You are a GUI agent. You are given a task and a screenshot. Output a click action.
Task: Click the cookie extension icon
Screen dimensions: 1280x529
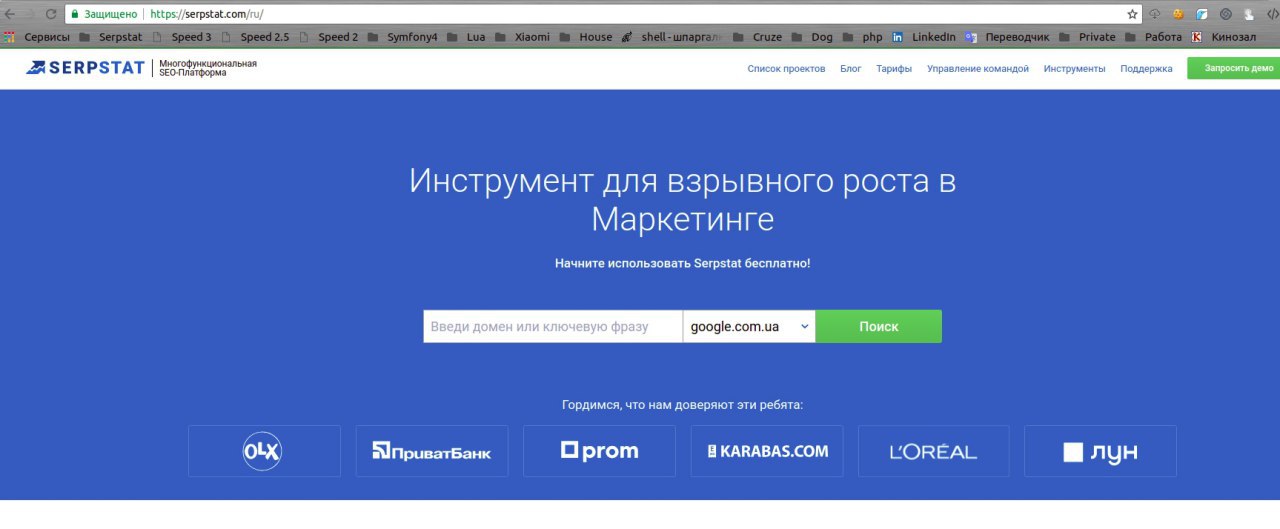pyautogui.click(x=1179, y=14)
